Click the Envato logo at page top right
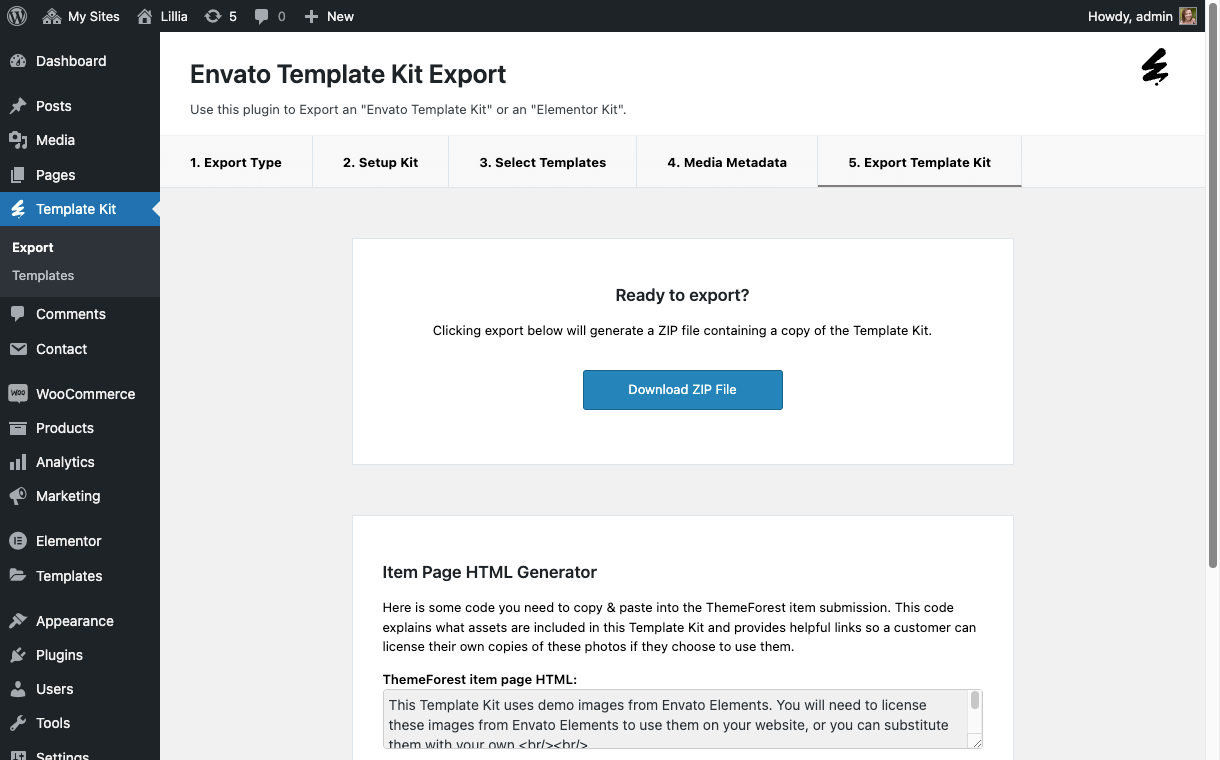The width and height of the screenshot is (1220, 760). [1155, 67]
